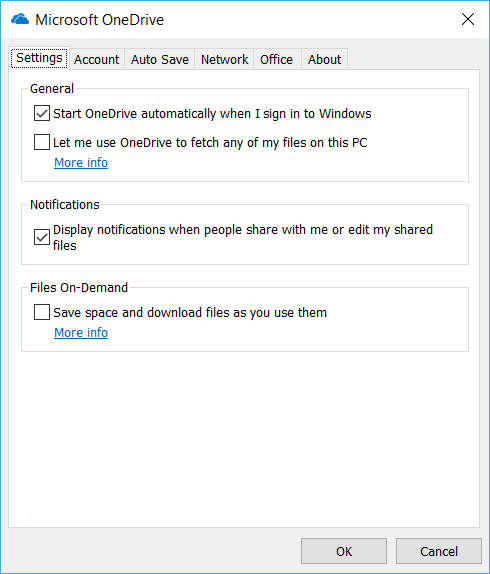
Task: Go to the Office tab
Action: pos(276,59)
